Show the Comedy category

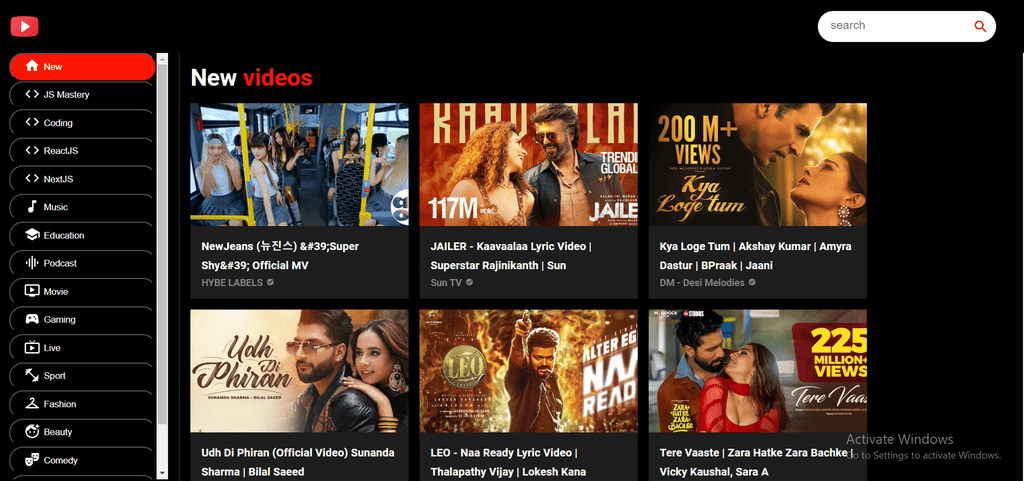click(x=82, y=459)
